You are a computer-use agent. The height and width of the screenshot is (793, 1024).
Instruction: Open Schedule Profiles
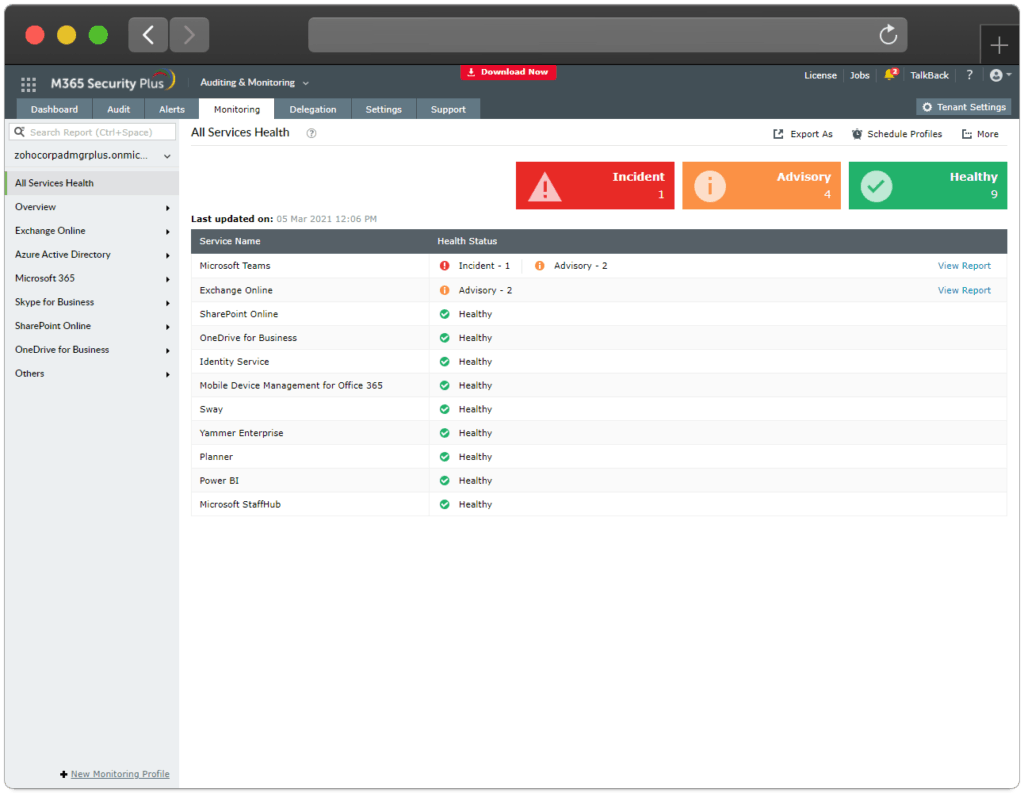tap(897, 134)
